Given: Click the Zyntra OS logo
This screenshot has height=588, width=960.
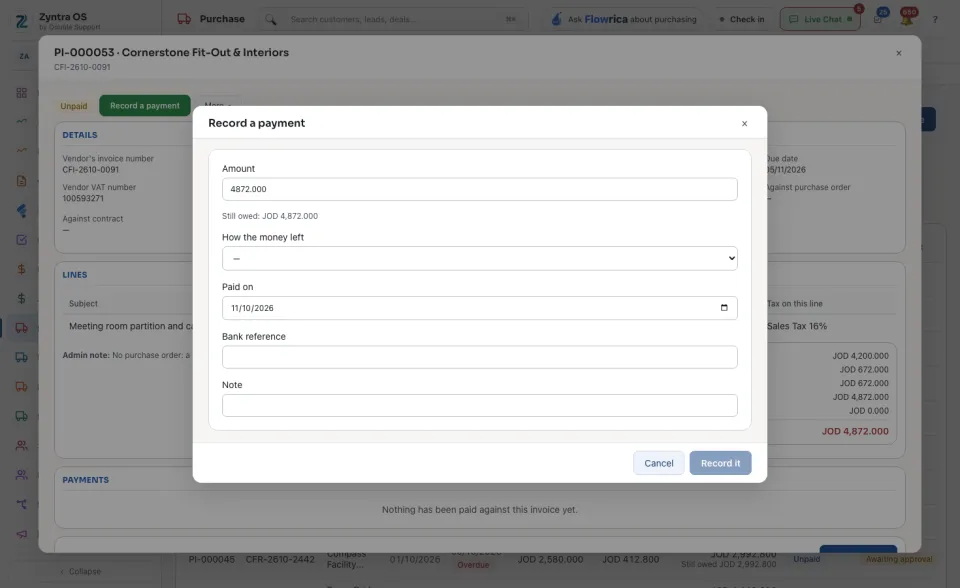Looking at the screenshot, I should (x=21, y=21).
